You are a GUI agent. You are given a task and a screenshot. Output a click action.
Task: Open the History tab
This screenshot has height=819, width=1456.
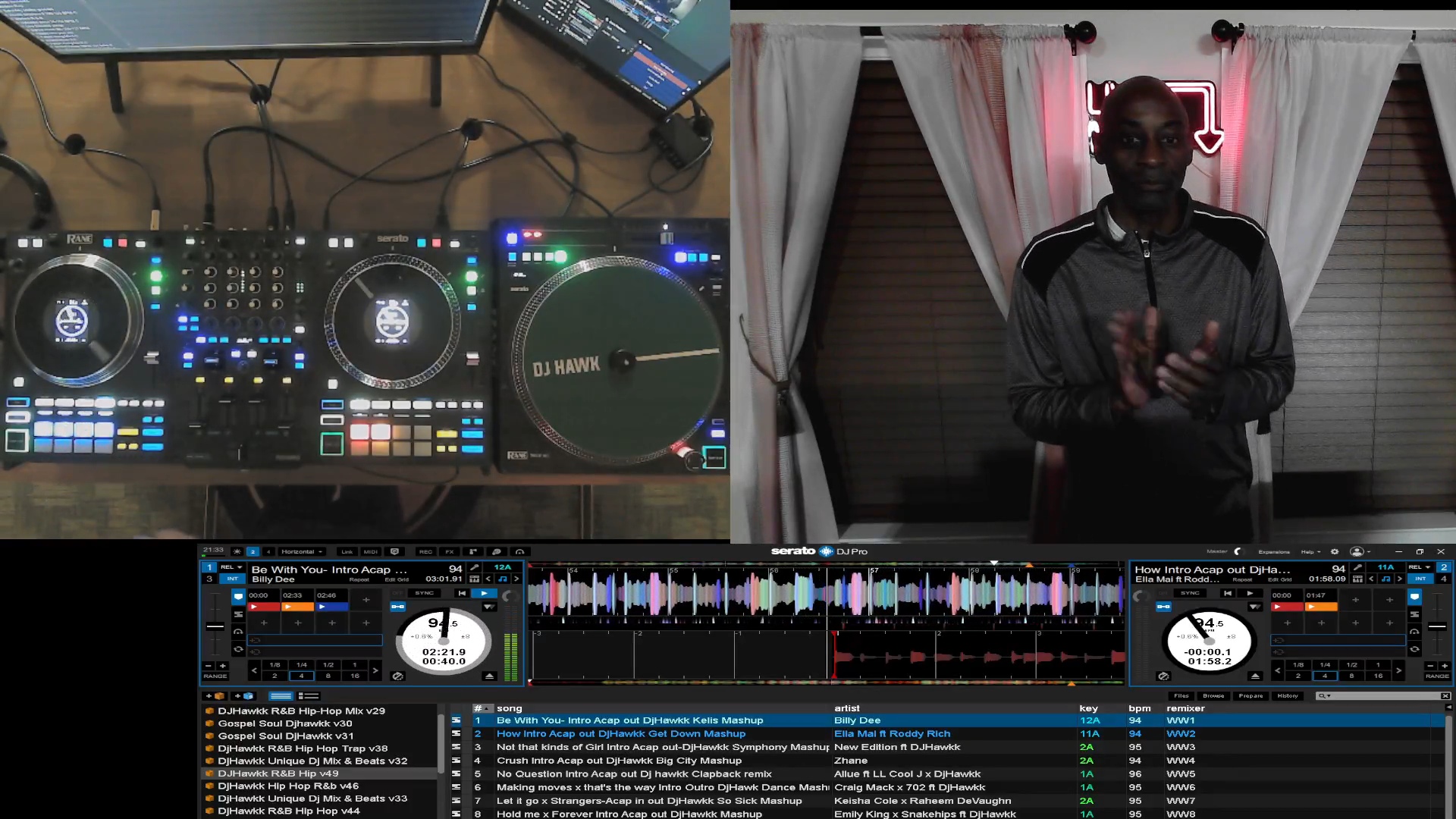1287,696
